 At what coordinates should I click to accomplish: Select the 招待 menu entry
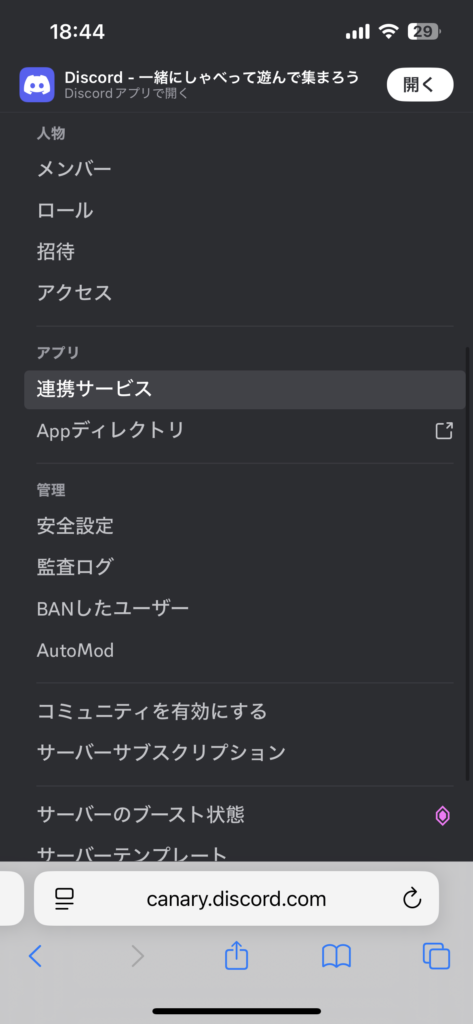pyautogui.click(x=244, y=252)
